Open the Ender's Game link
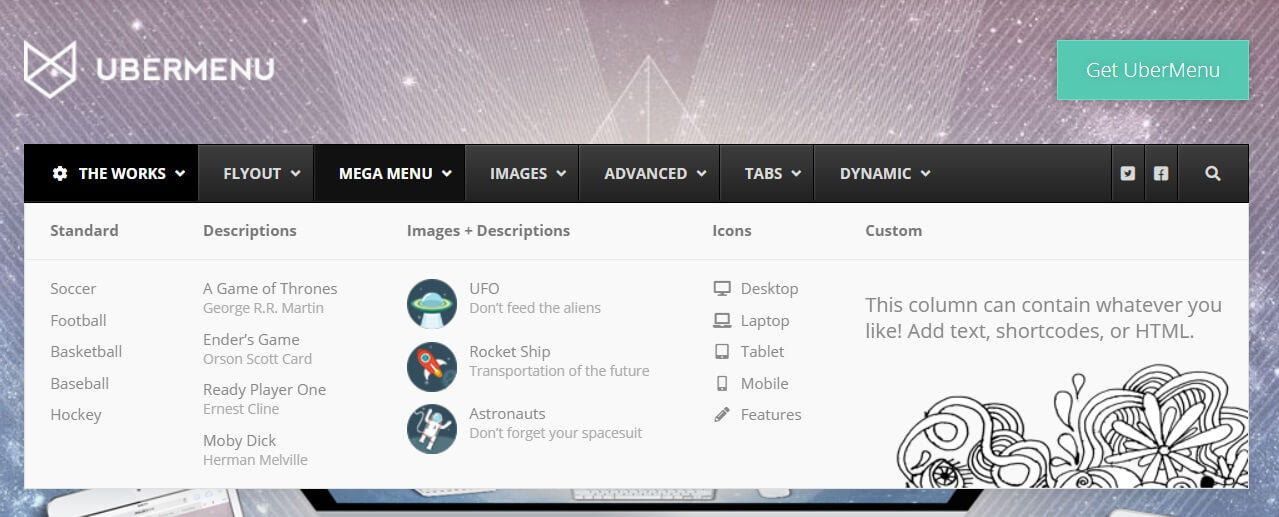The width and height of the screenshot is (1279, 517). 251,339
